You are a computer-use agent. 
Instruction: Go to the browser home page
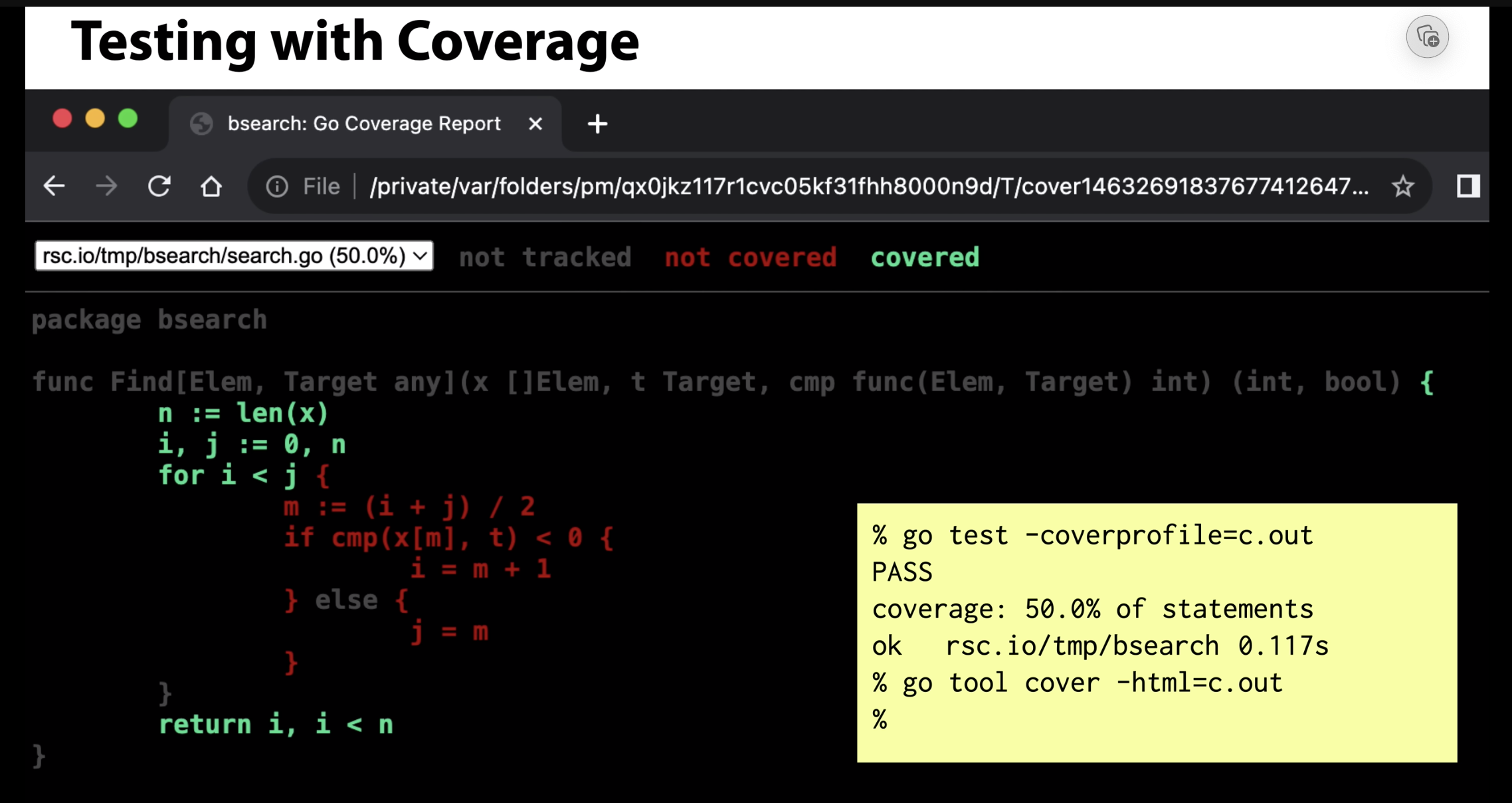[x=211, y=186]
